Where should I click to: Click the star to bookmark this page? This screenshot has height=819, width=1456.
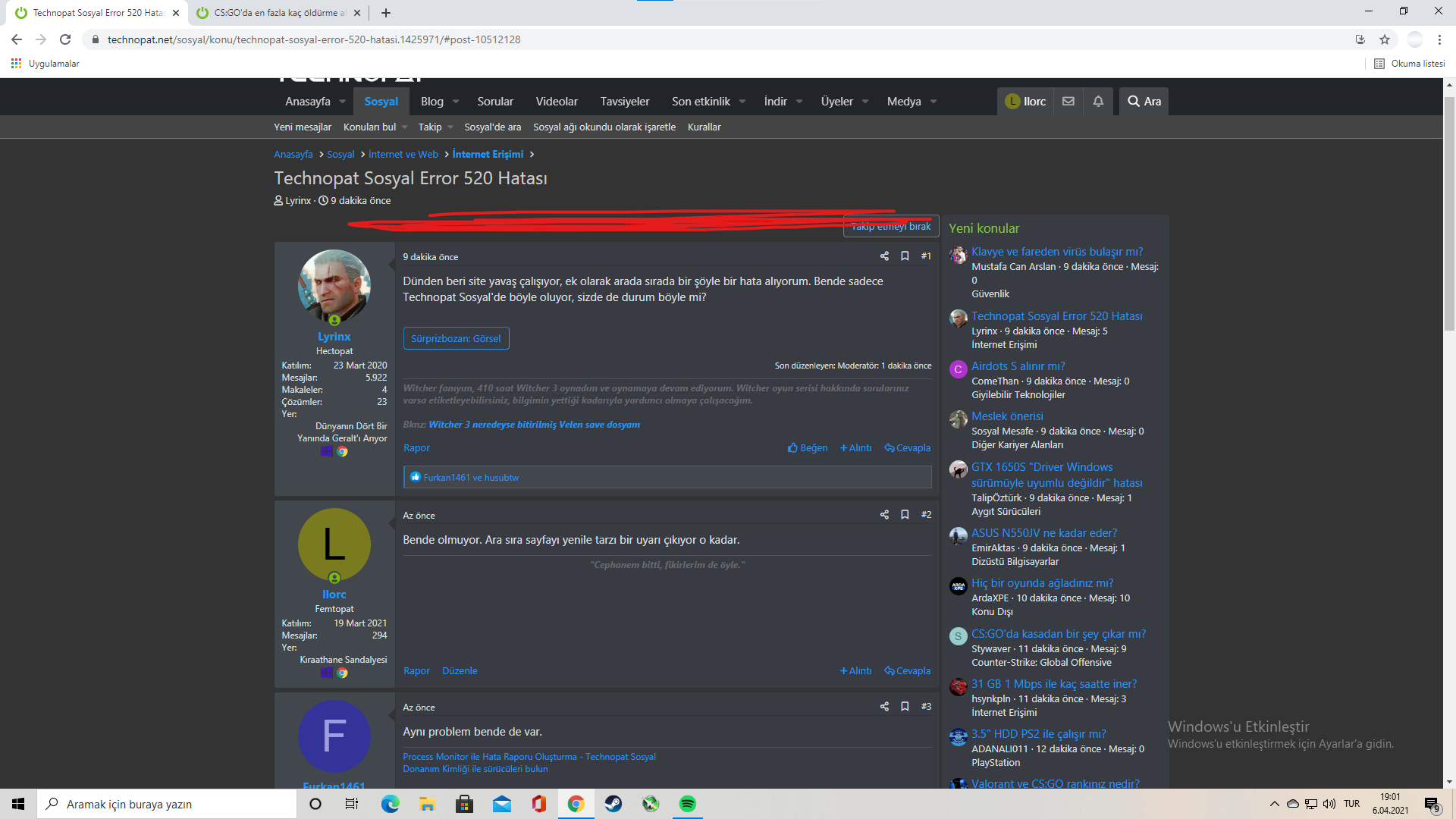[1385, 39]
